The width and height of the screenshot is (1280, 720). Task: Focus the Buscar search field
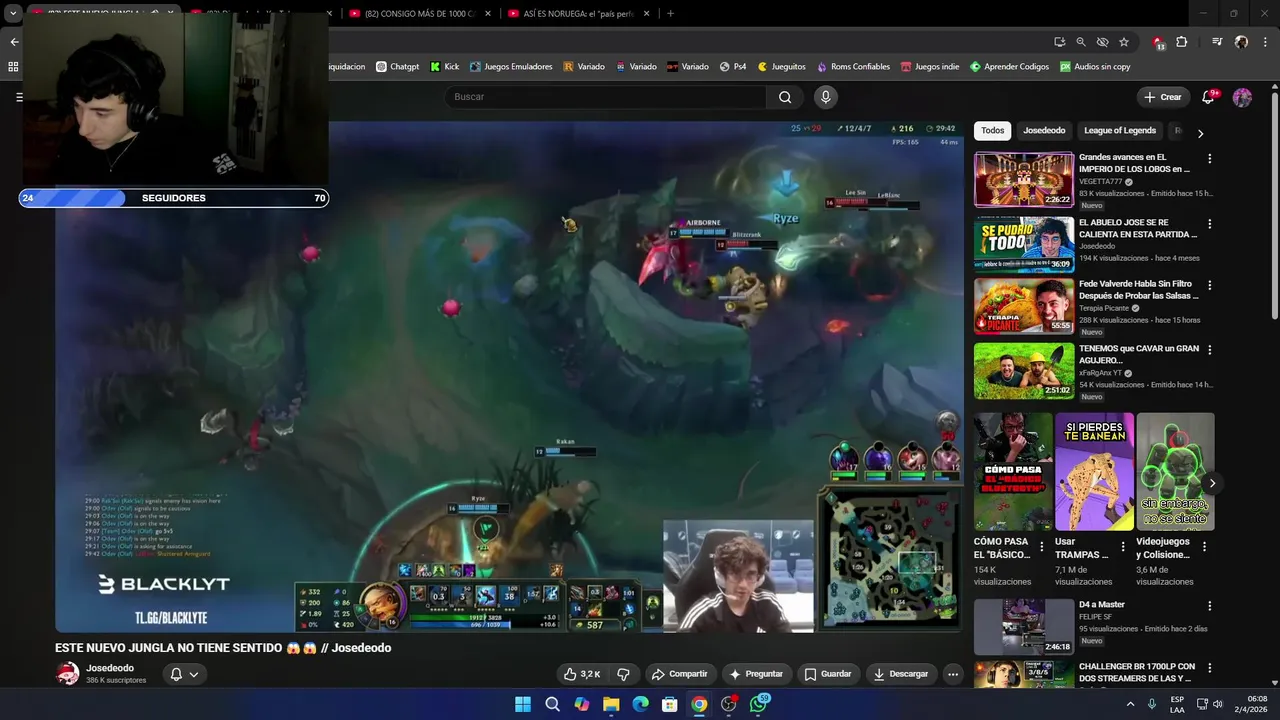[x=605, y=97]
